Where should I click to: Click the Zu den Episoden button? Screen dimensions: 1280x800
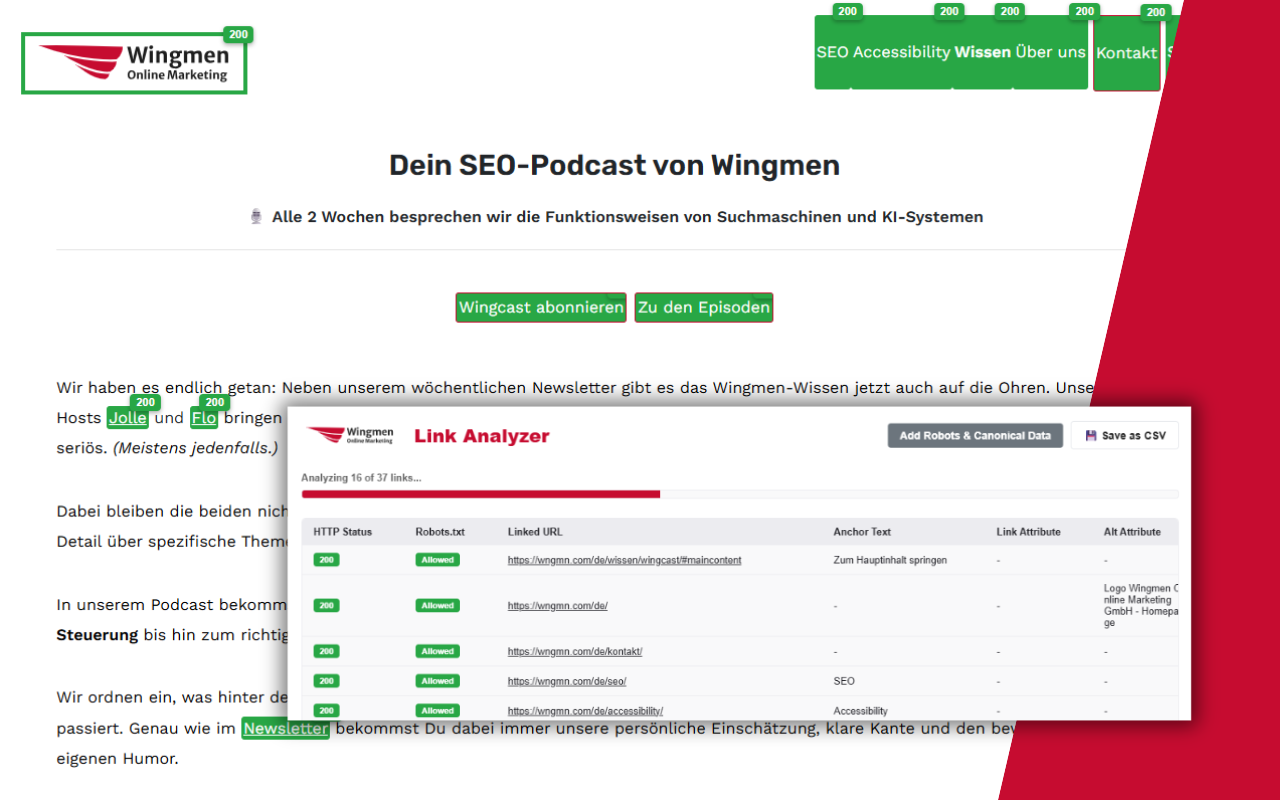coord(704,307)
